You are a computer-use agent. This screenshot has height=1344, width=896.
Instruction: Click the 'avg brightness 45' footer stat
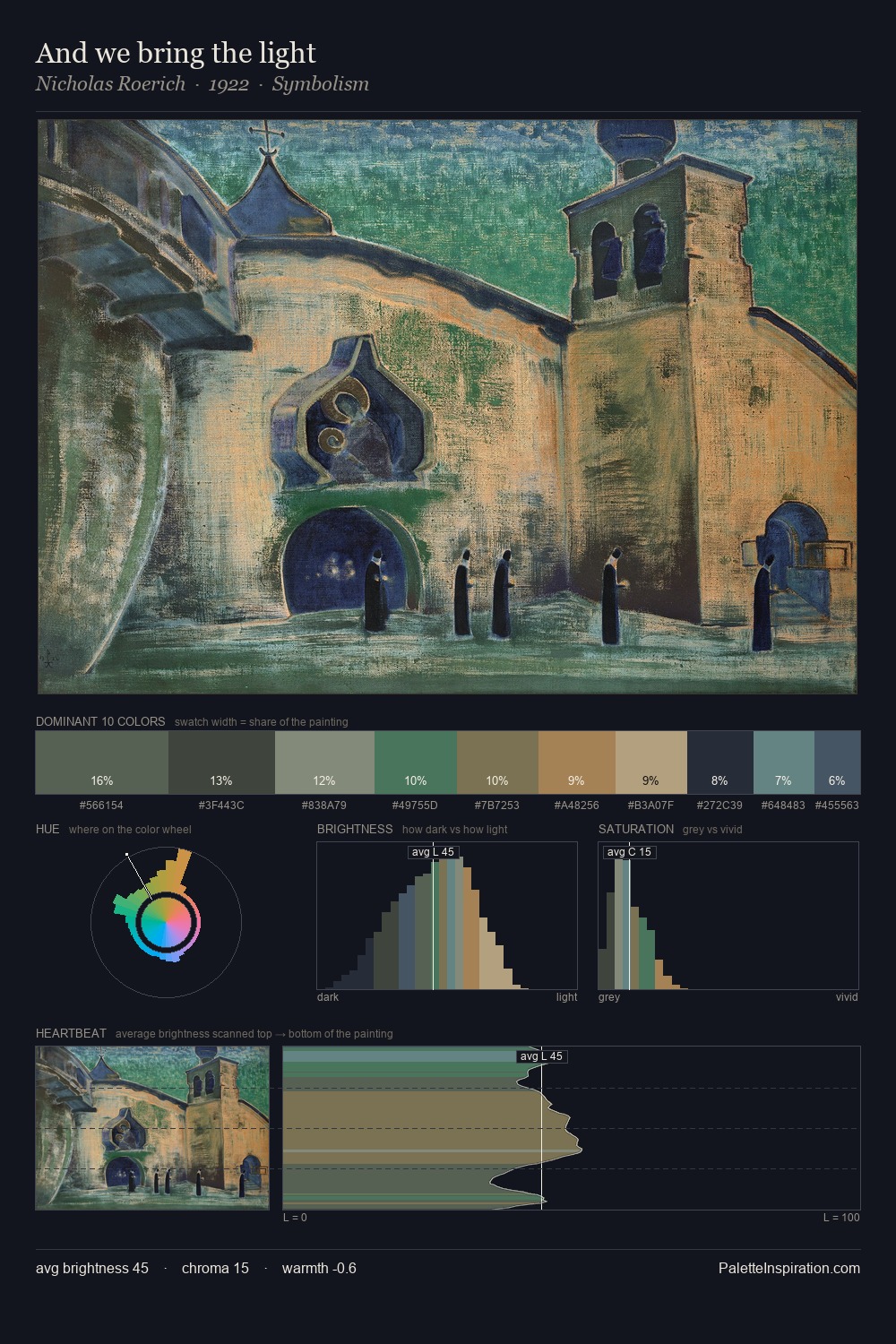pos(92,1268)
